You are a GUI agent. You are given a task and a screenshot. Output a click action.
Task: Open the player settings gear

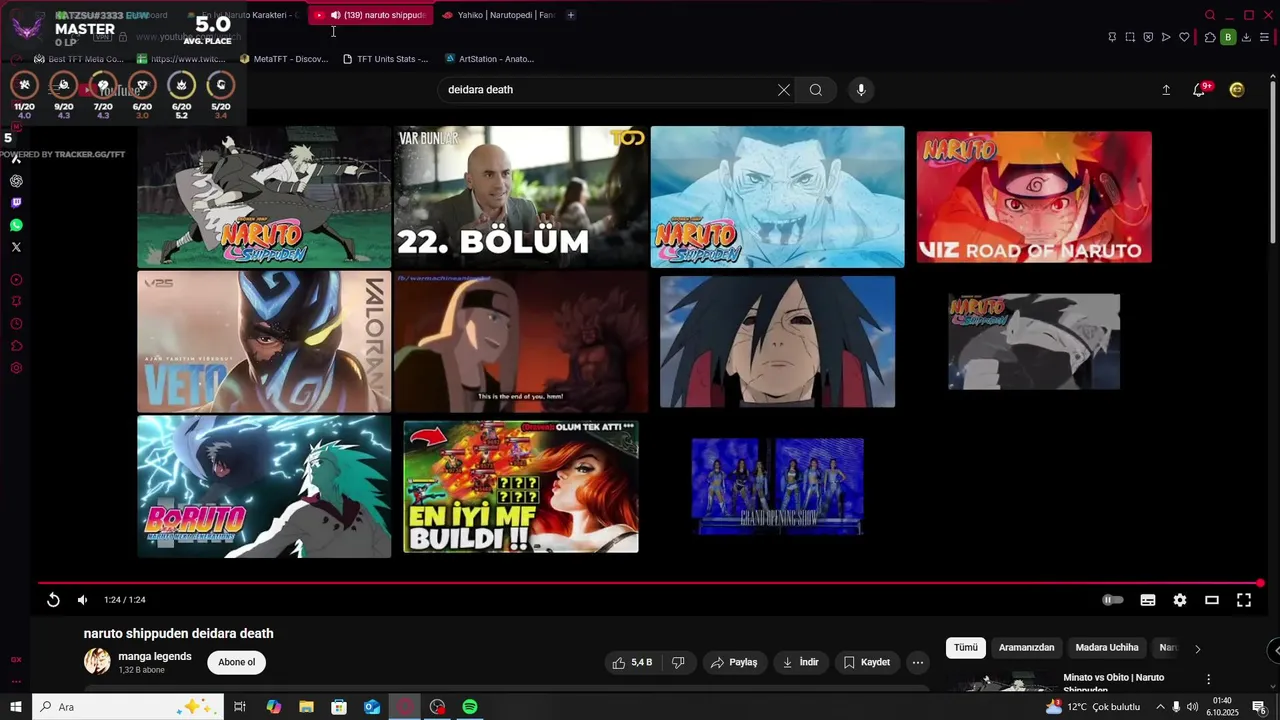(x=1180, y=600)
